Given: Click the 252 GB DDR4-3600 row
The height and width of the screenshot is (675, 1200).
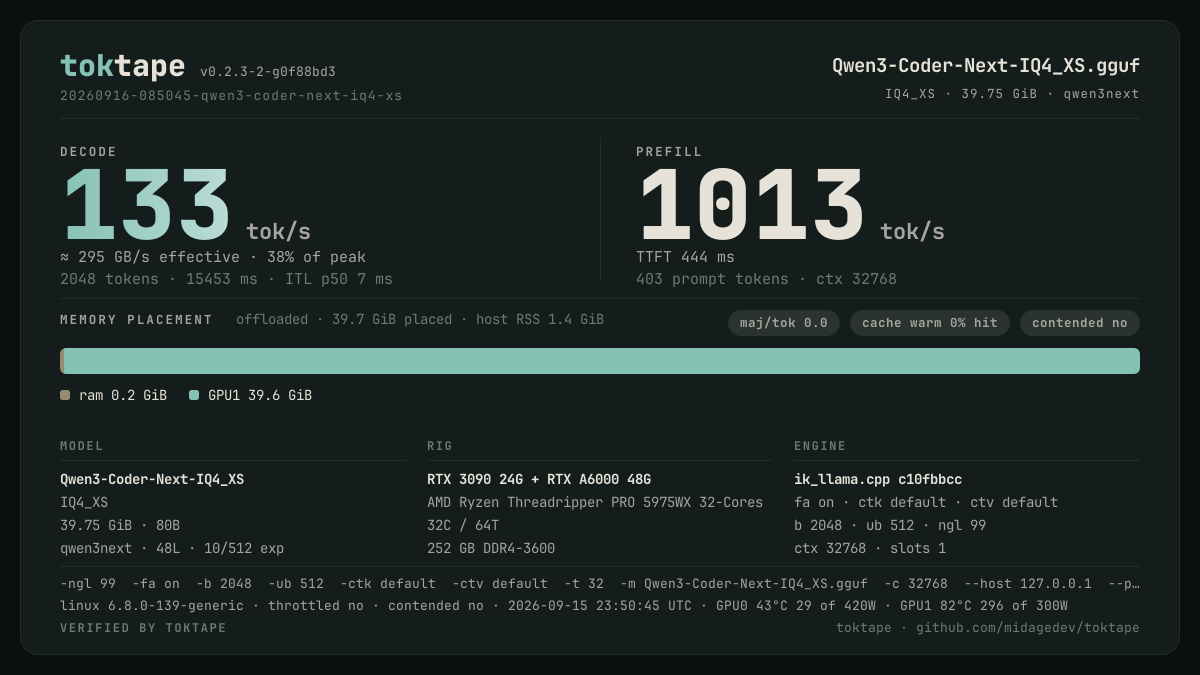Looking at the screenshot, I should (491, 549).
